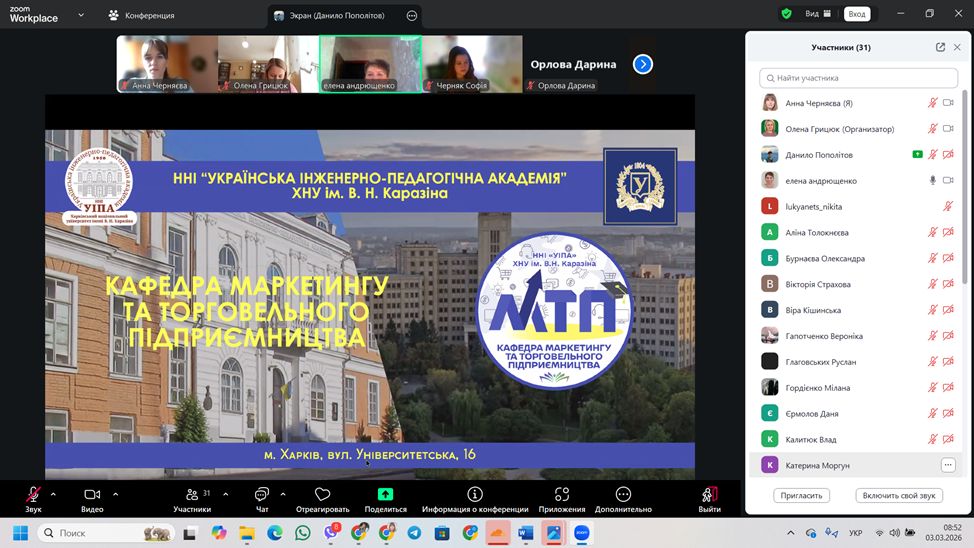
Task: Open the Вид view dropdown
Action: [x=818, y=14]
